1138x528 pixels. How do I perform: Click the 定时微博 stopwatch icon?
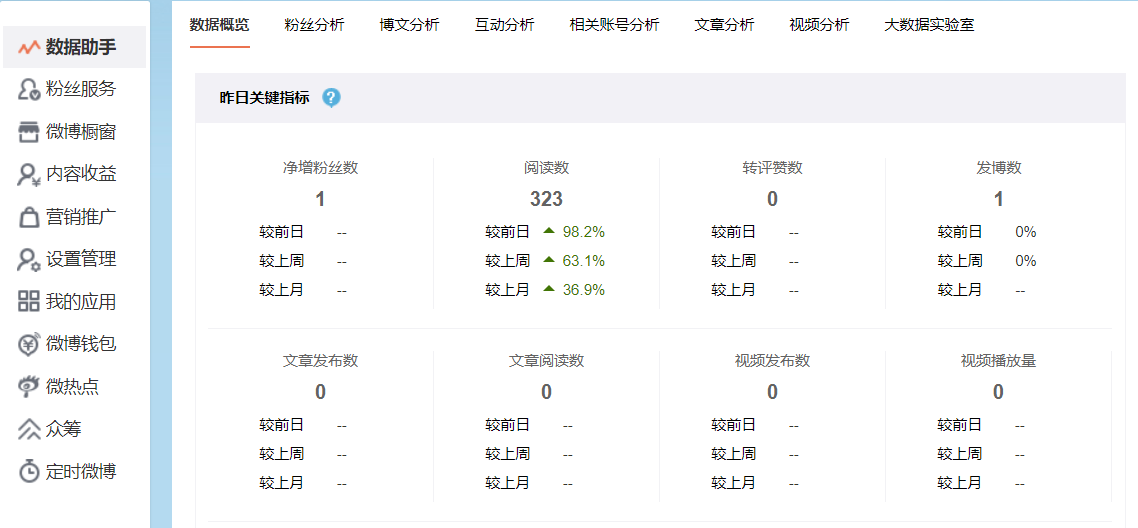pos(29,471)
